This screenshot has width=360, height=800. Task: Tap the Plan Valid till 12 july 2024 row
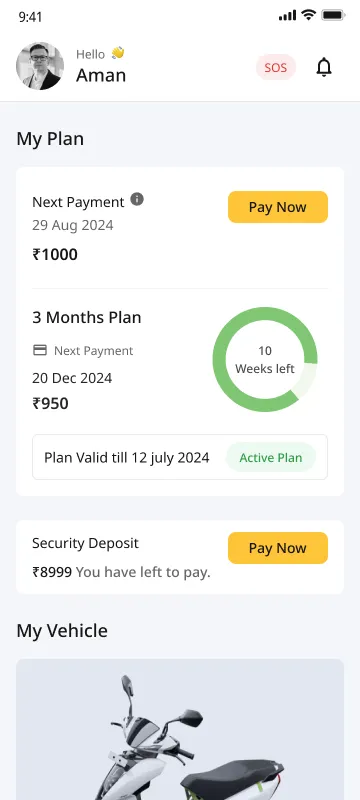[x=180, y=457]
